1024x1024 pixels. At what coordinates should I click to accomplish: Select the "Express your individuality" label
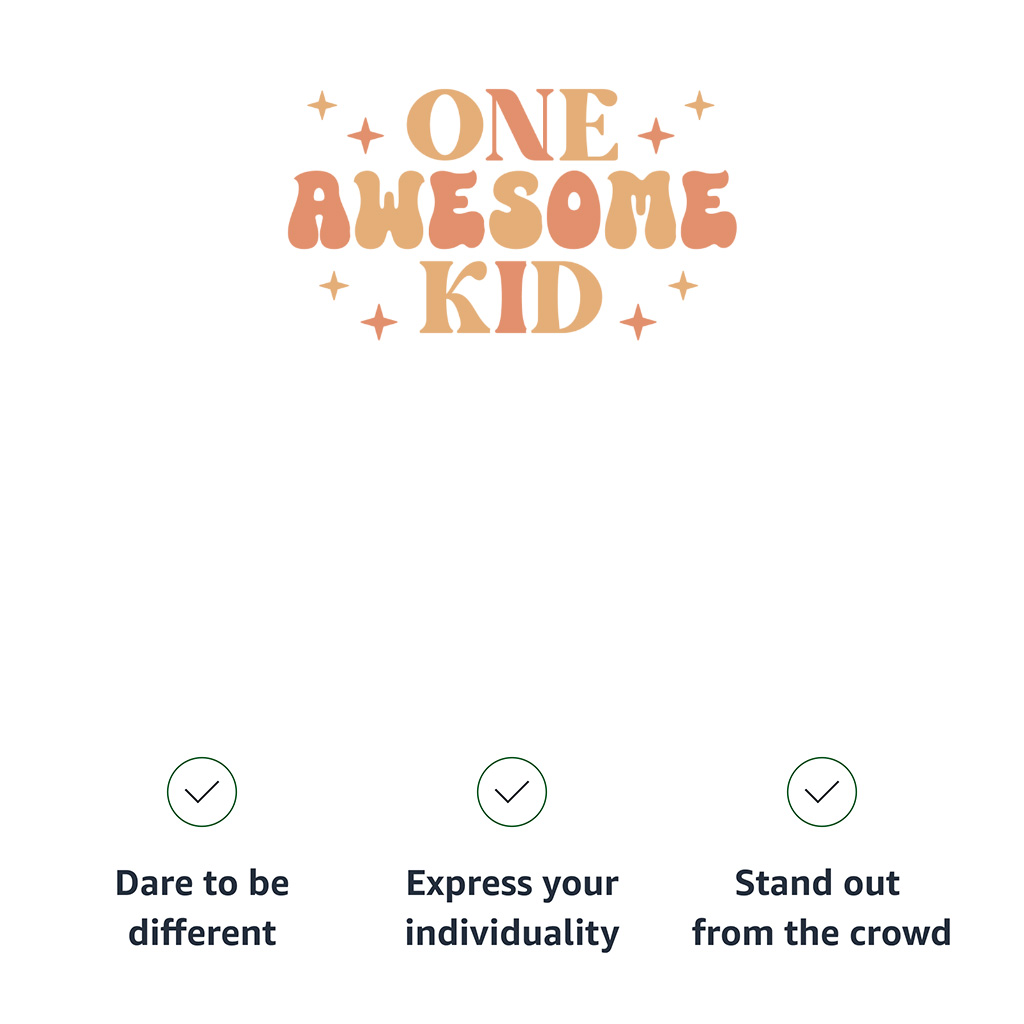512,908
